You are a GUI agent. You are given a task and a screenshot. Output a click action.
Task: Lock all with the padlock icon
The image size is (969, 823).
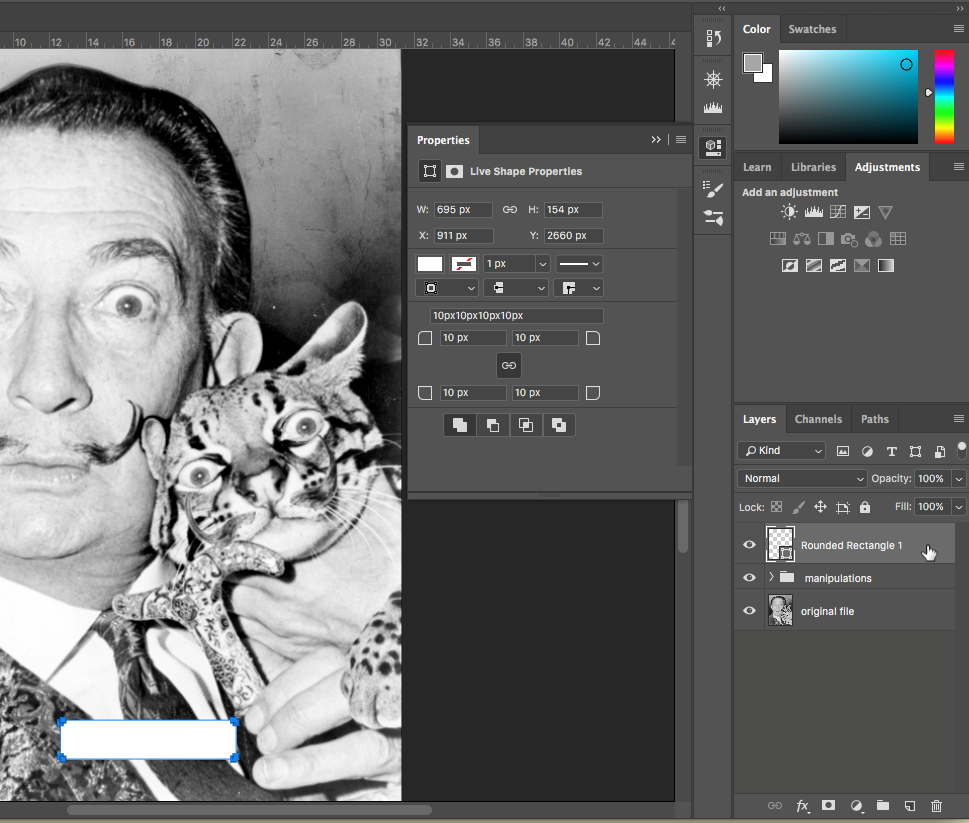click(865, 507)
